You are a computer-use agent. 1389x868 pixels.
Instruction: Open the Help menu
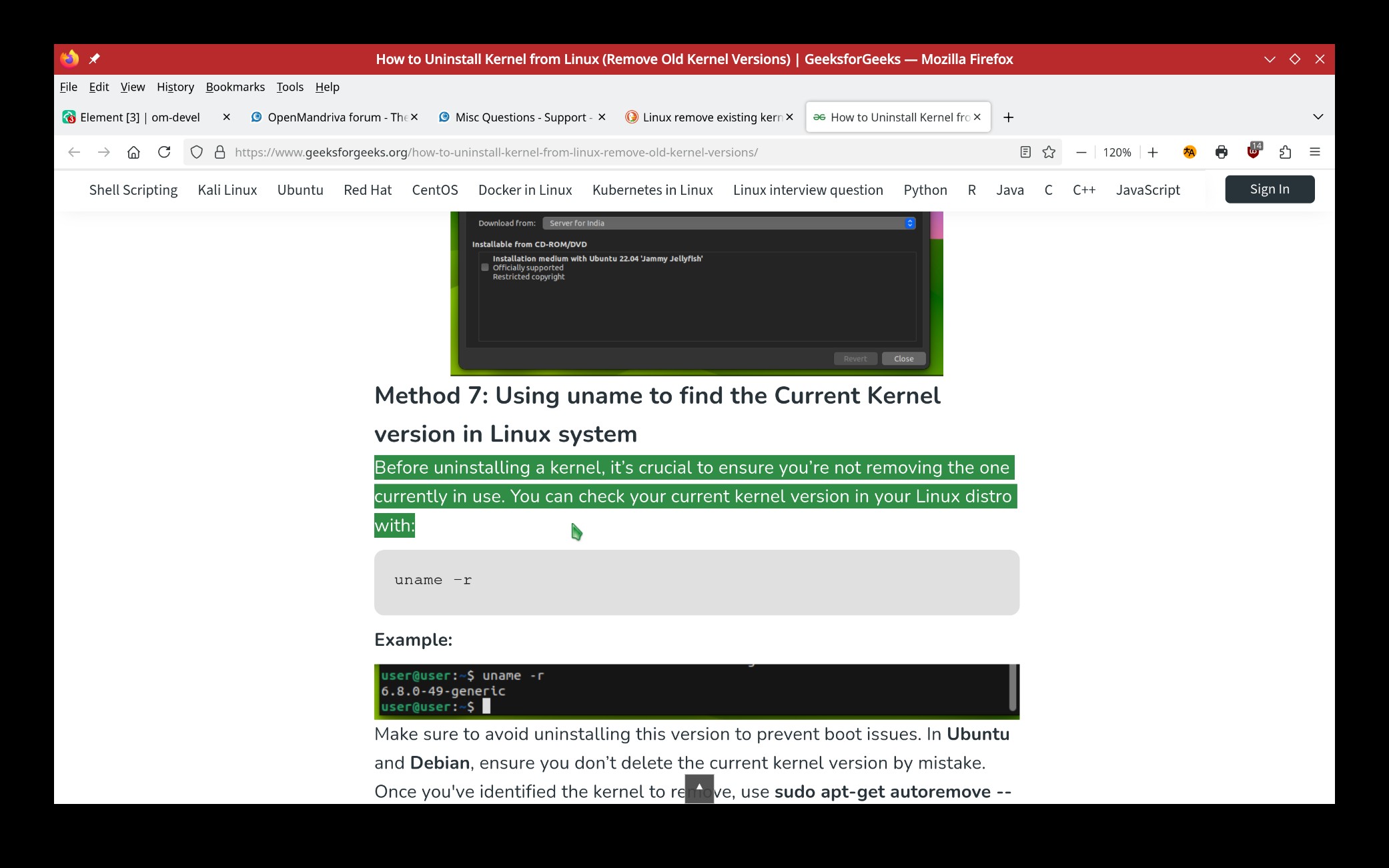coord(327,87)
